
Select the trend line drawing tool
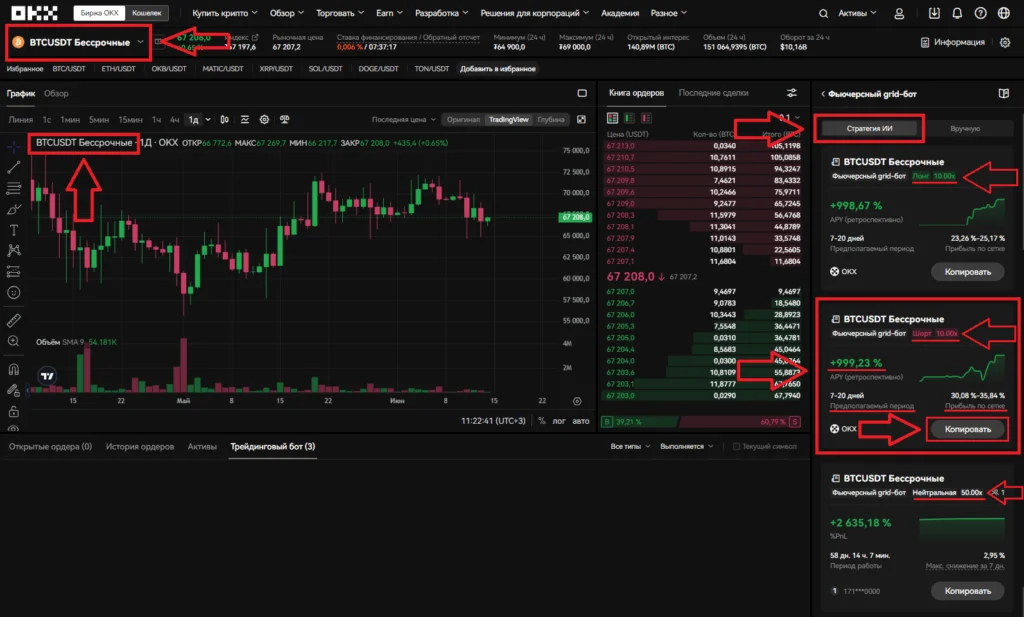[14, 167]
